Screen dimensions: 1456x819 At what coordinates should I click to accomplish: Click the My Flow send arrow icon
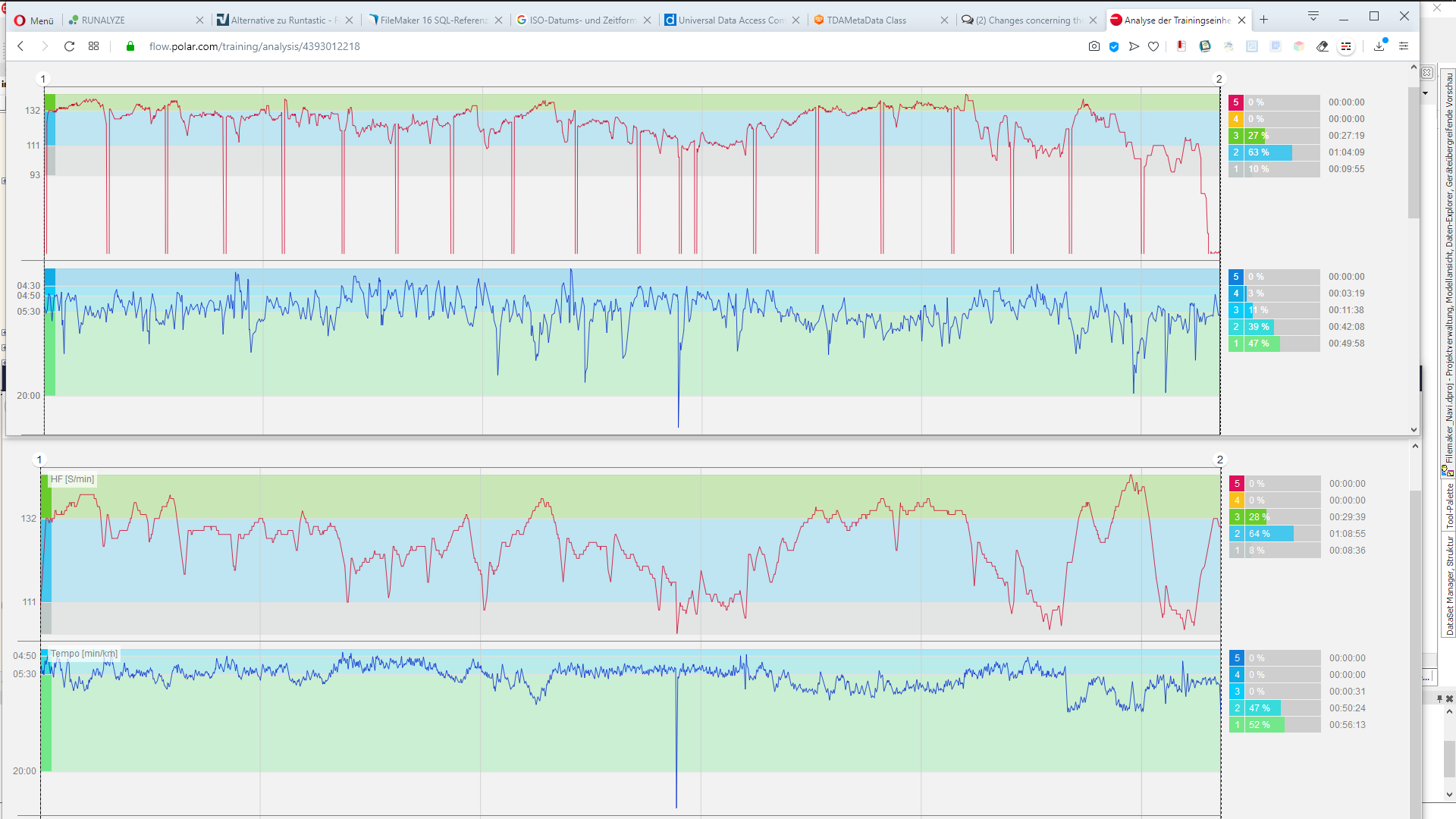pos(1134,46)
